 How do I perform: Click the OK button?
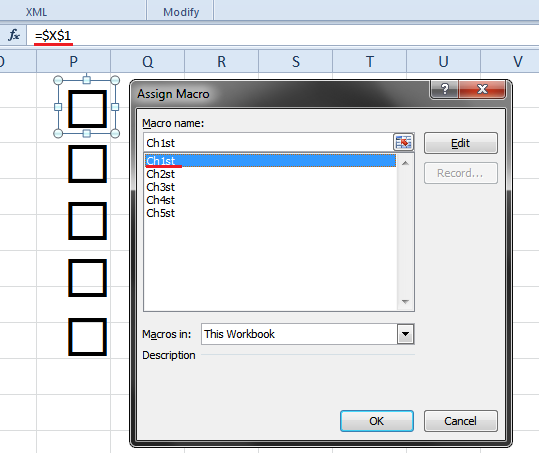point(376,421)
